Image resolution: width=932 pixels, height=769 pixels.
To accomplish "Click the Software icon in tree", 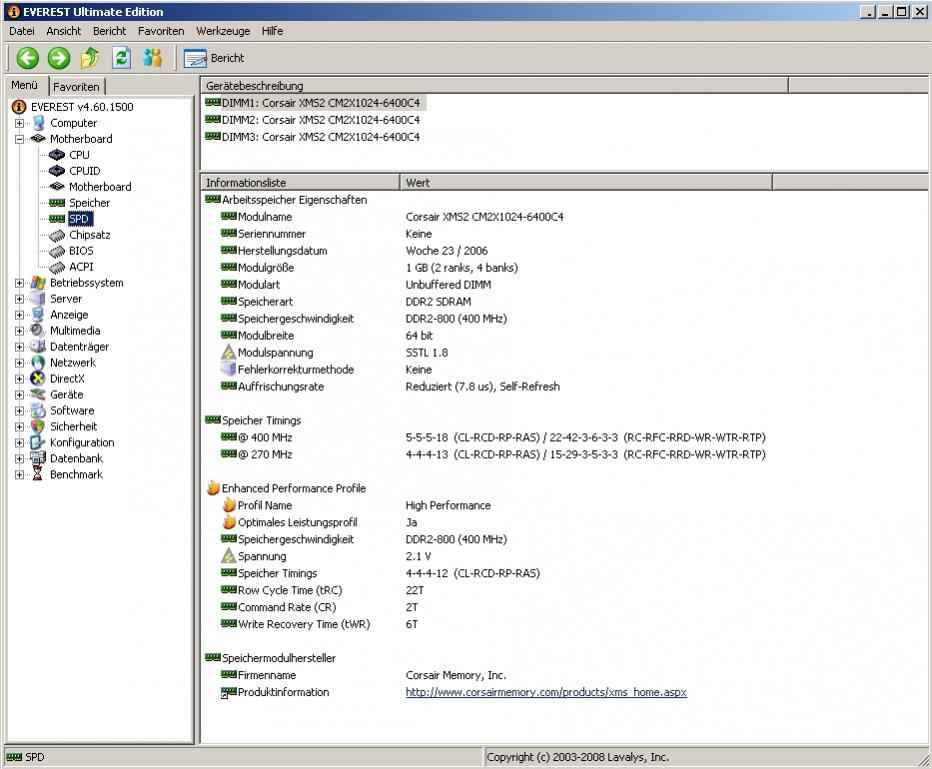I will point(38,411).
